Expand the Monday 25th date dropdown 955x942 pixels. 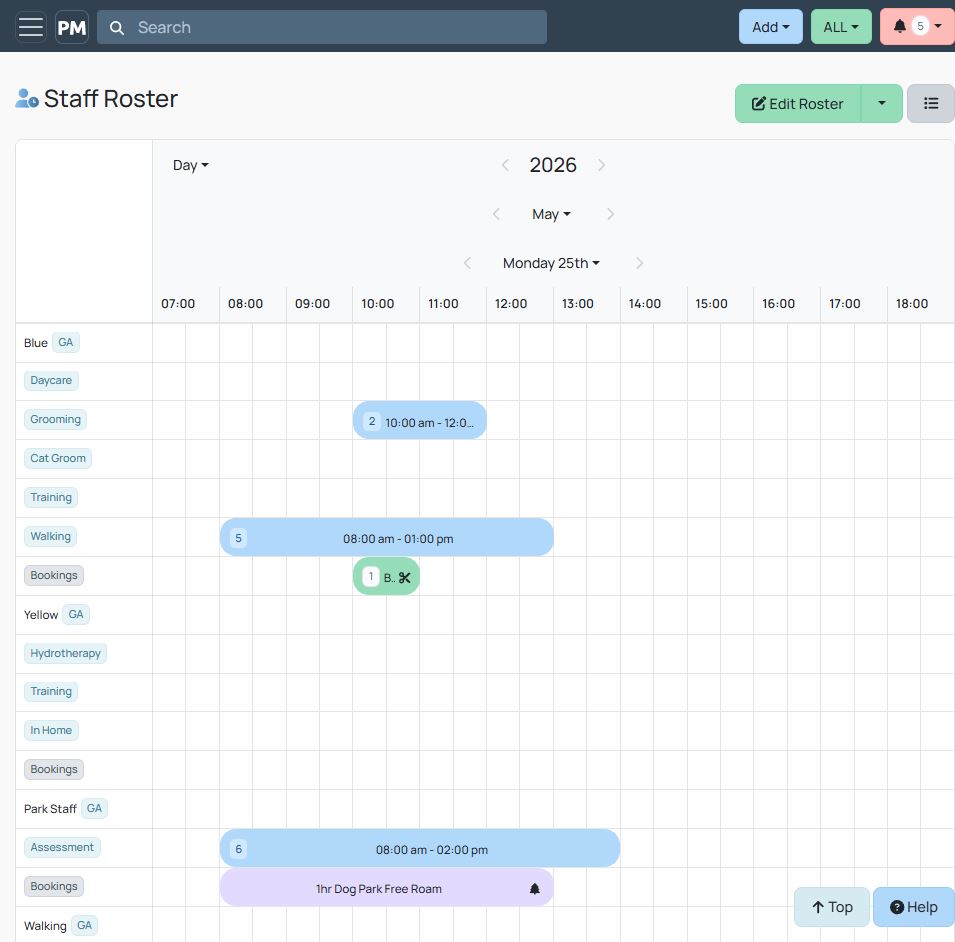[x=551, y=263]
